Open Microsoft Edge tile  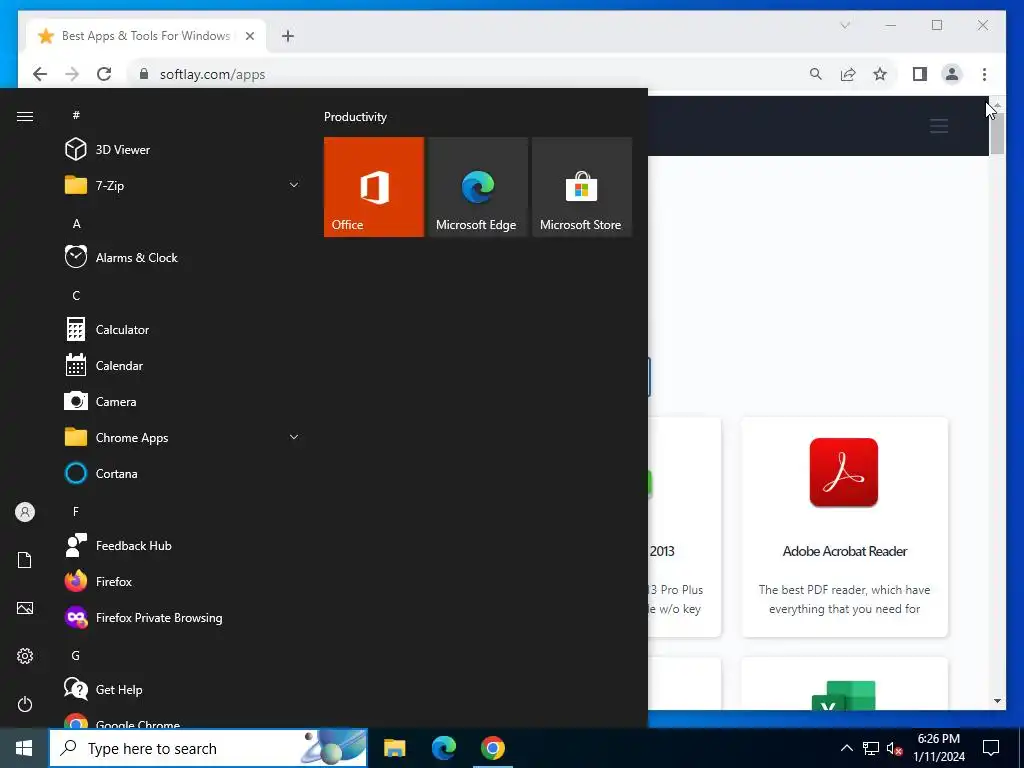pyautogui.click(x=478, y=187)
